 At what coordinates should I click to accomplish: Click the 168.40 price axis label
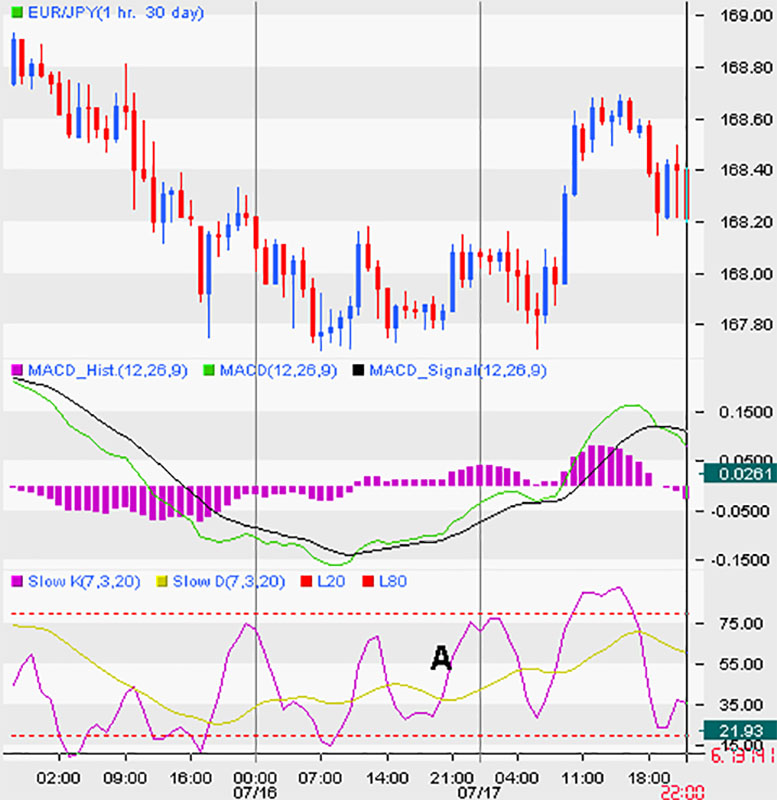coord(746,170)
